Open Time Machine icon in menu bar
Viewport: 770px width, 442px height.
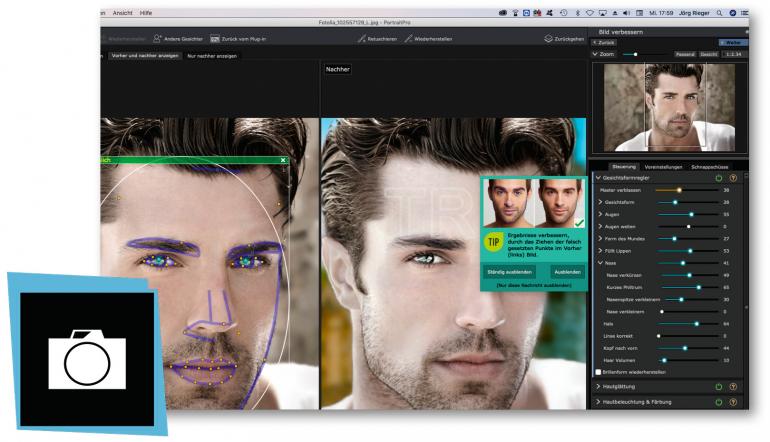[564, 13]
